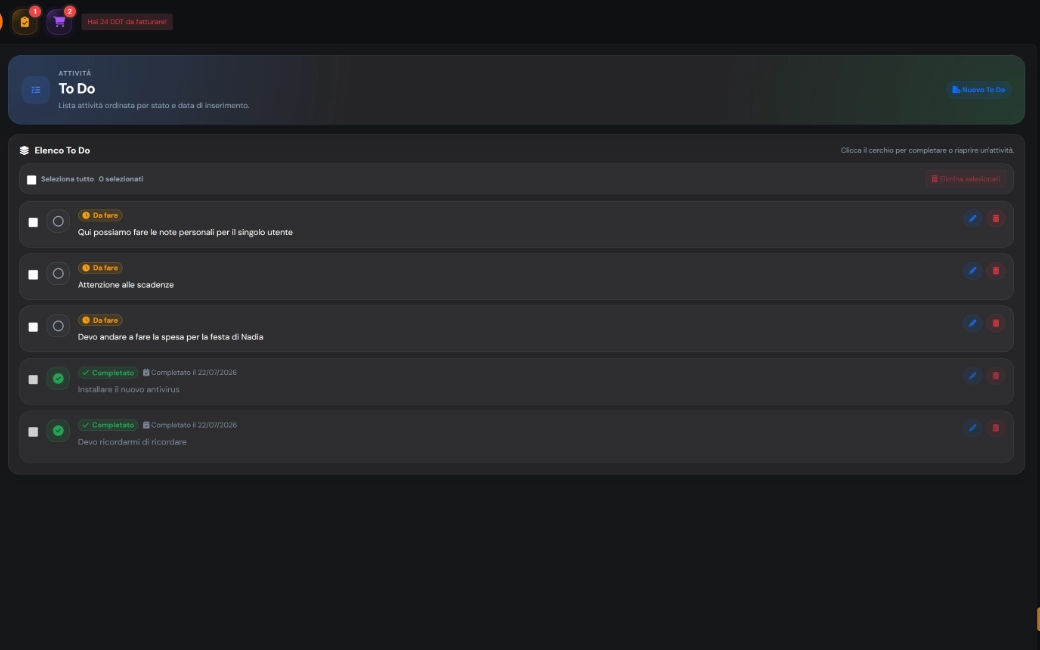
Task: Edit the 'Installare il nuovo antivirus' task
Action: (972, 375)
